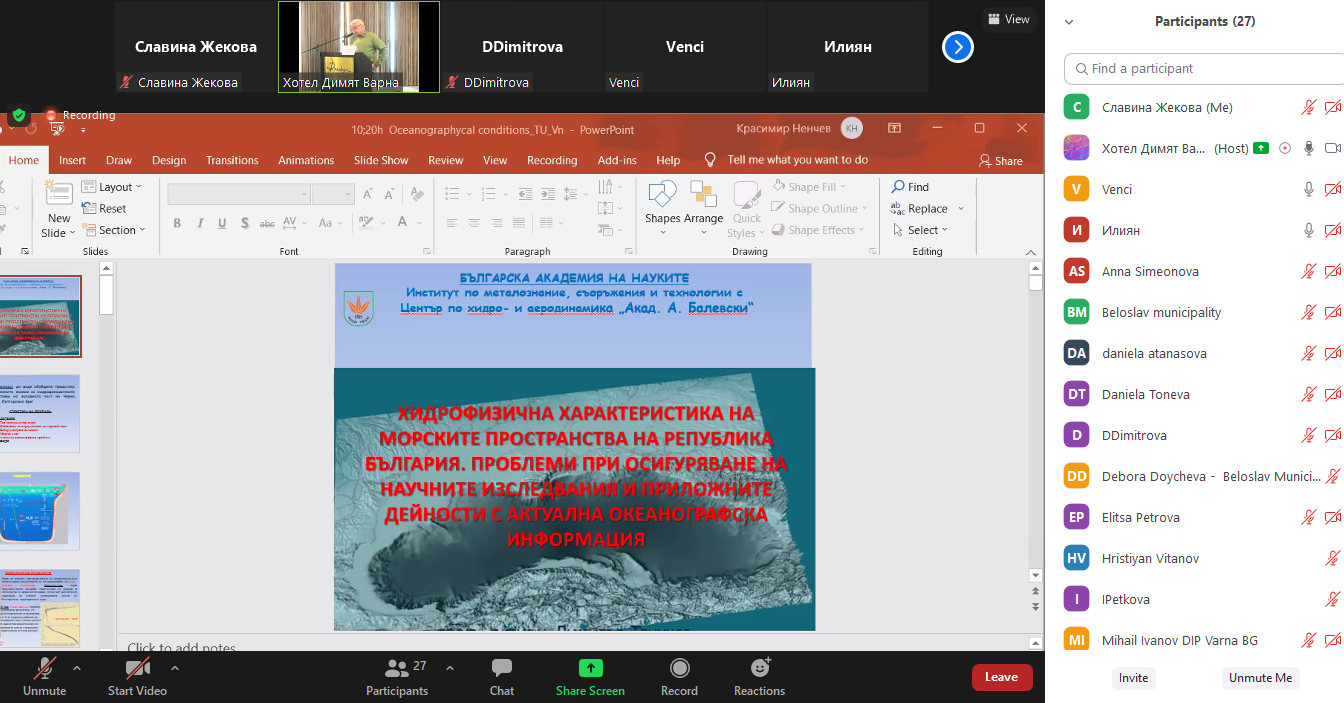1344x703 pixels.
Task: Open the Select dropdown in Editing group
Action: pyautogui.click(x=920, y=230)
